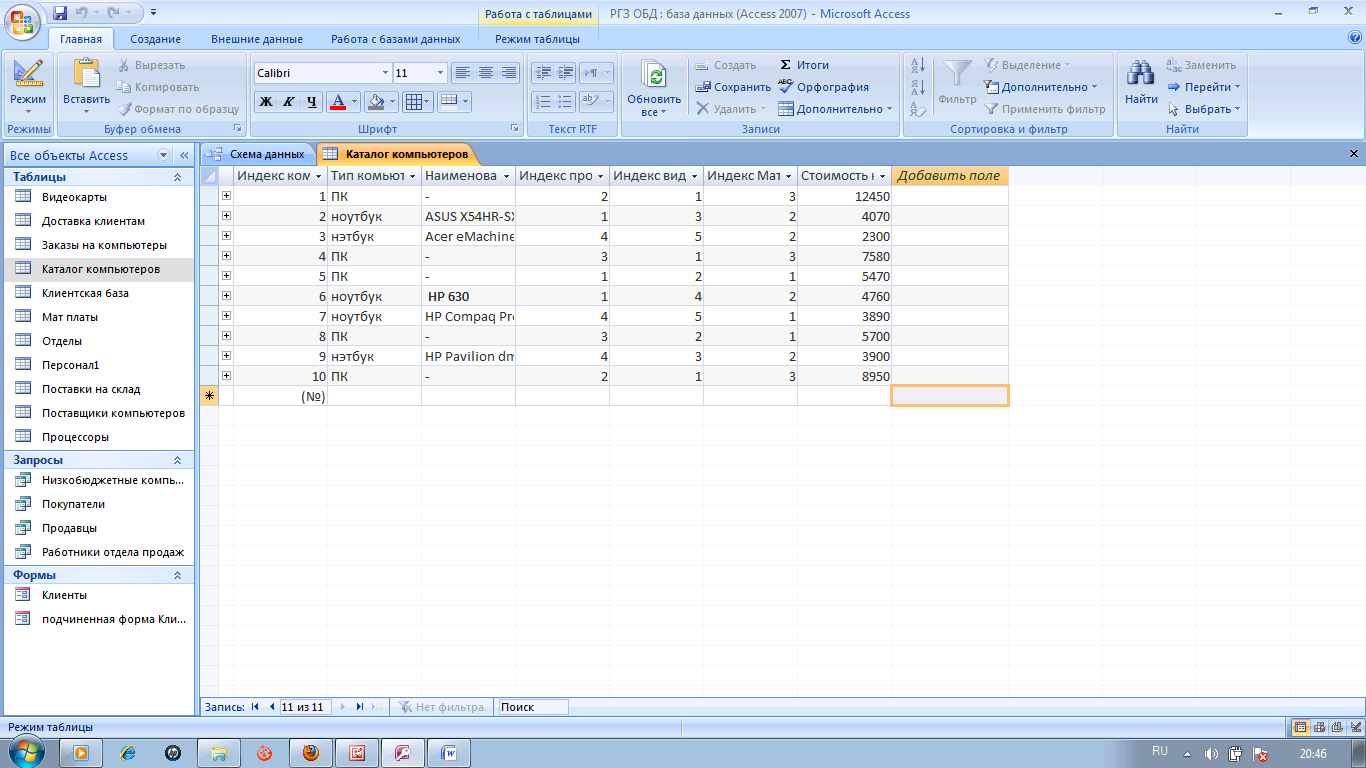Toggle the Итоги totals row
This screenshot has width=1366, height=768.
pyautogui.click(x=804, y=65)
